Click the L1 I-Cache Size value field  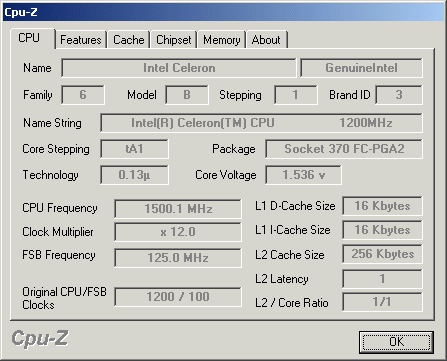click(x=382, y=230)
